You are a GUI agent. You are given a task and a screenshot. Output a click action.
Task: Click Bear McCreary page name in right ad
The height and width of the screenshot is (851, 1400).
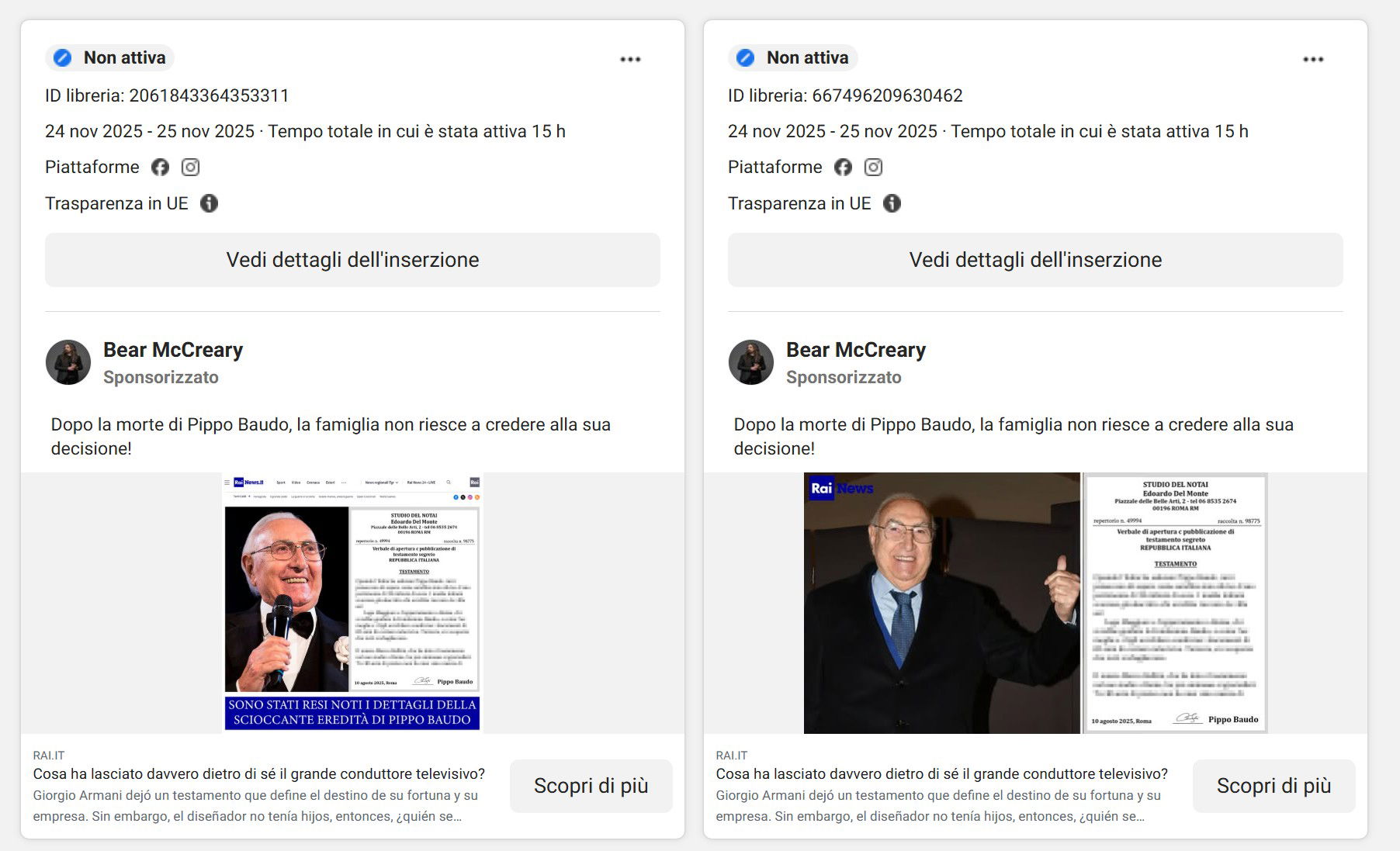pos(856,350)
